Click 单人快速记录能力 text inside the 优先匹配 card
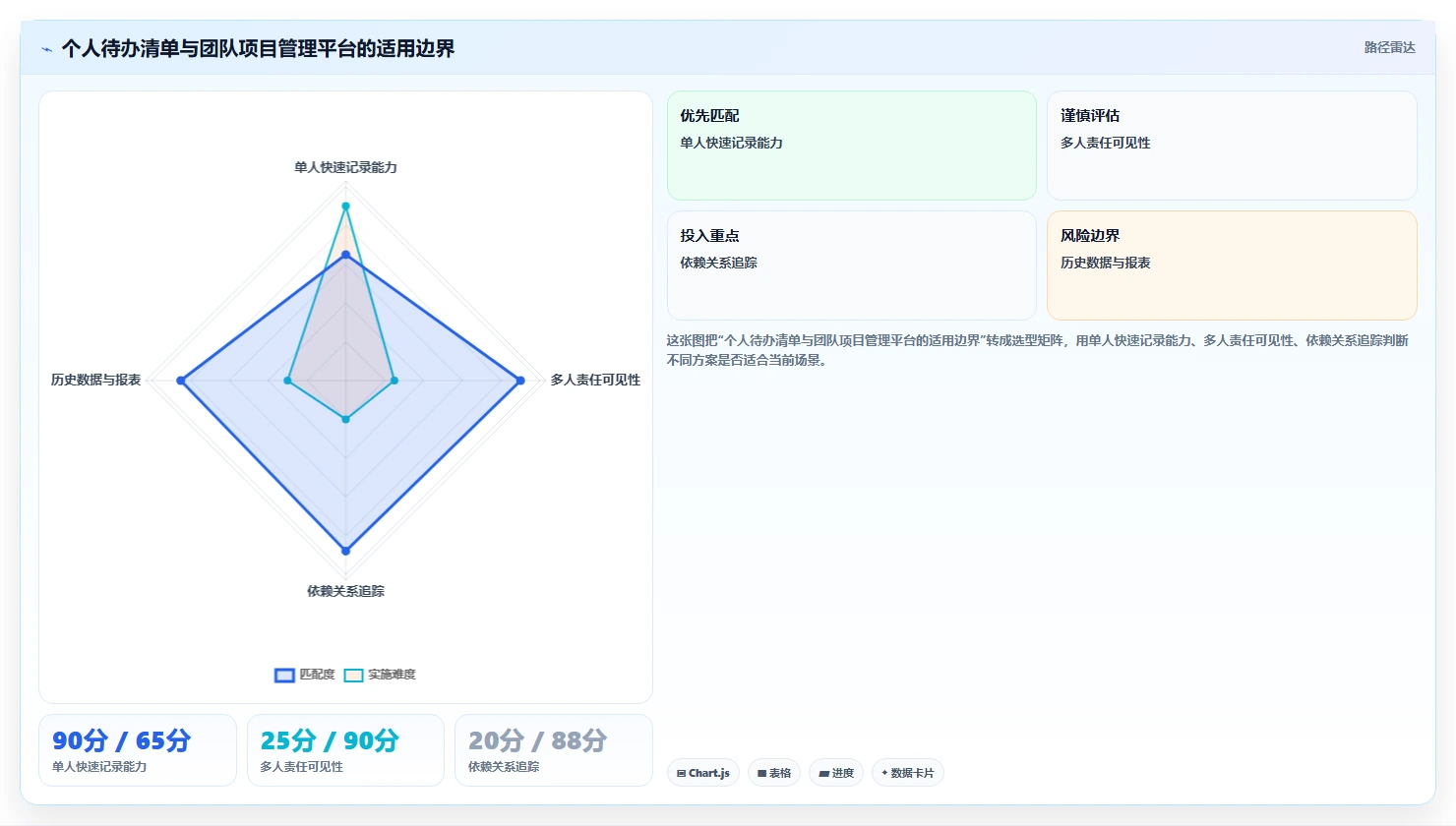1456x826 pixels. tap(731, 143)
